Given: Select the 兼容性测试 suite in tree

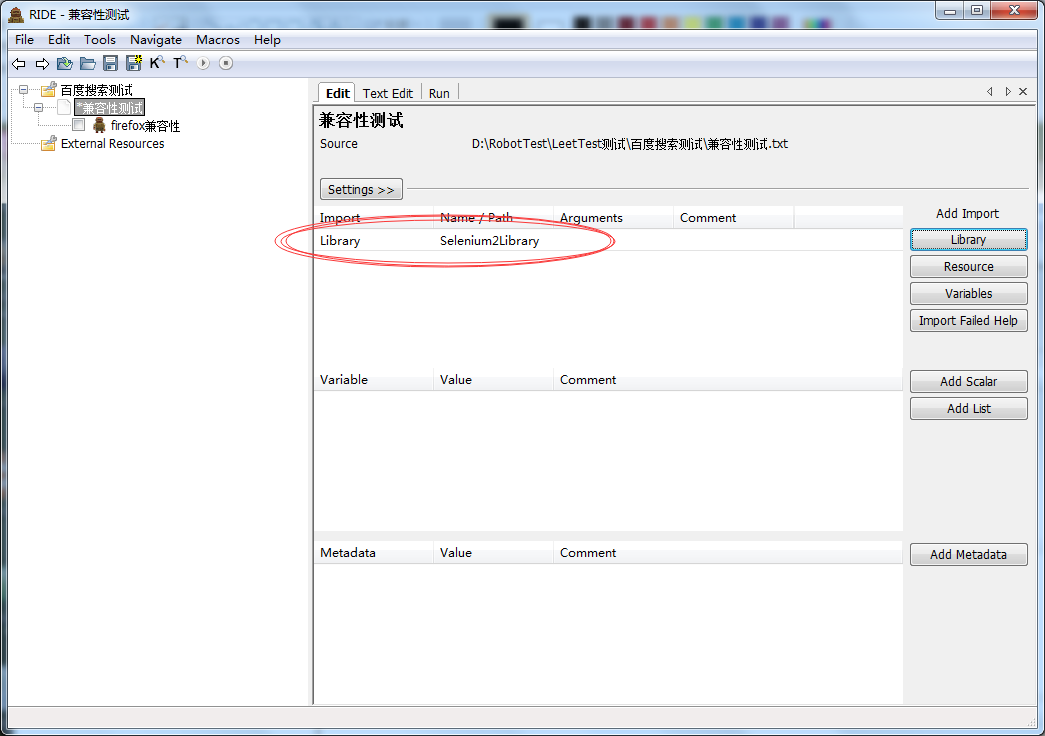Looking at the screenshot, I should click(110, 107).
